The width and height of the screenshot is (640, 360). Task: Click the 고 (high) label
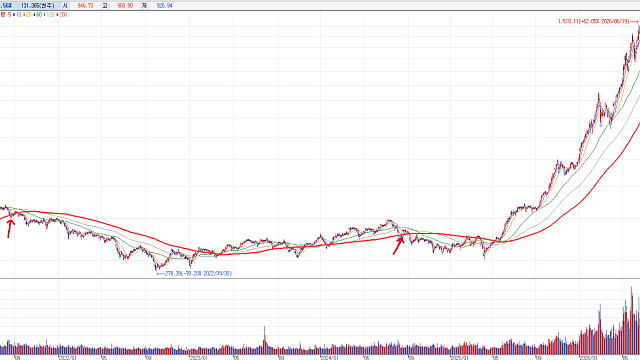pos(104,6)
